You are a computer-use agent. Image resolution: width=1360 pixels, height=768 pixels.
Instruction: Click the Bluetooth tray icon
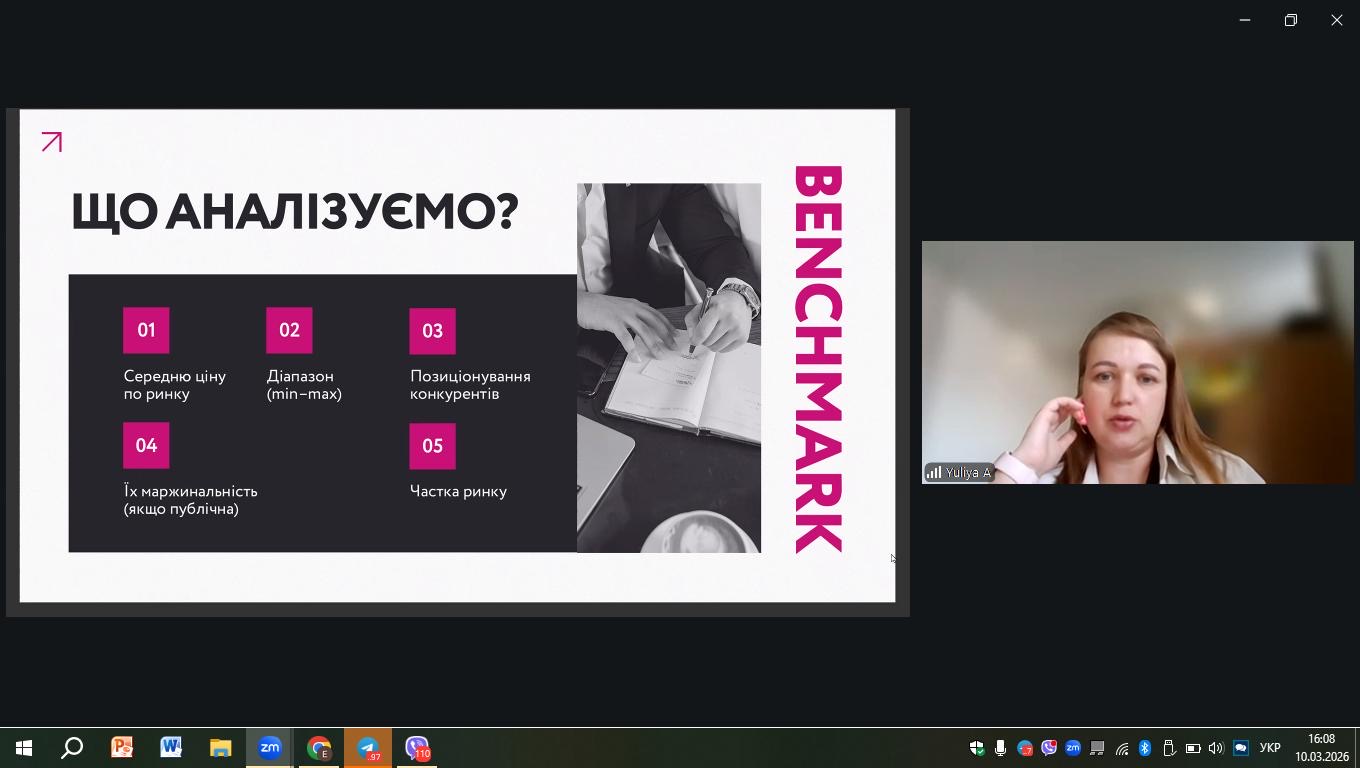[1145, 748]
